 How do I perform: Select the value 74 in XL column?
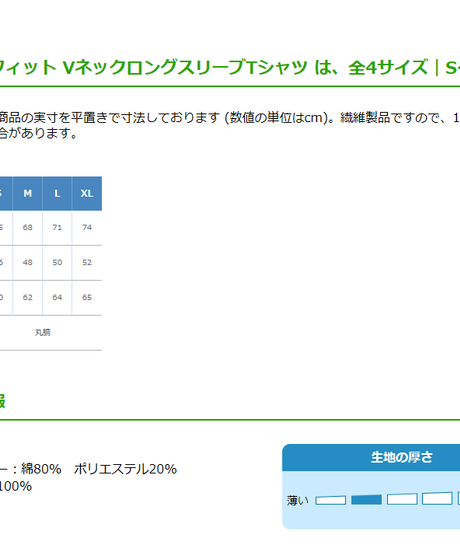tap(87, 227)
